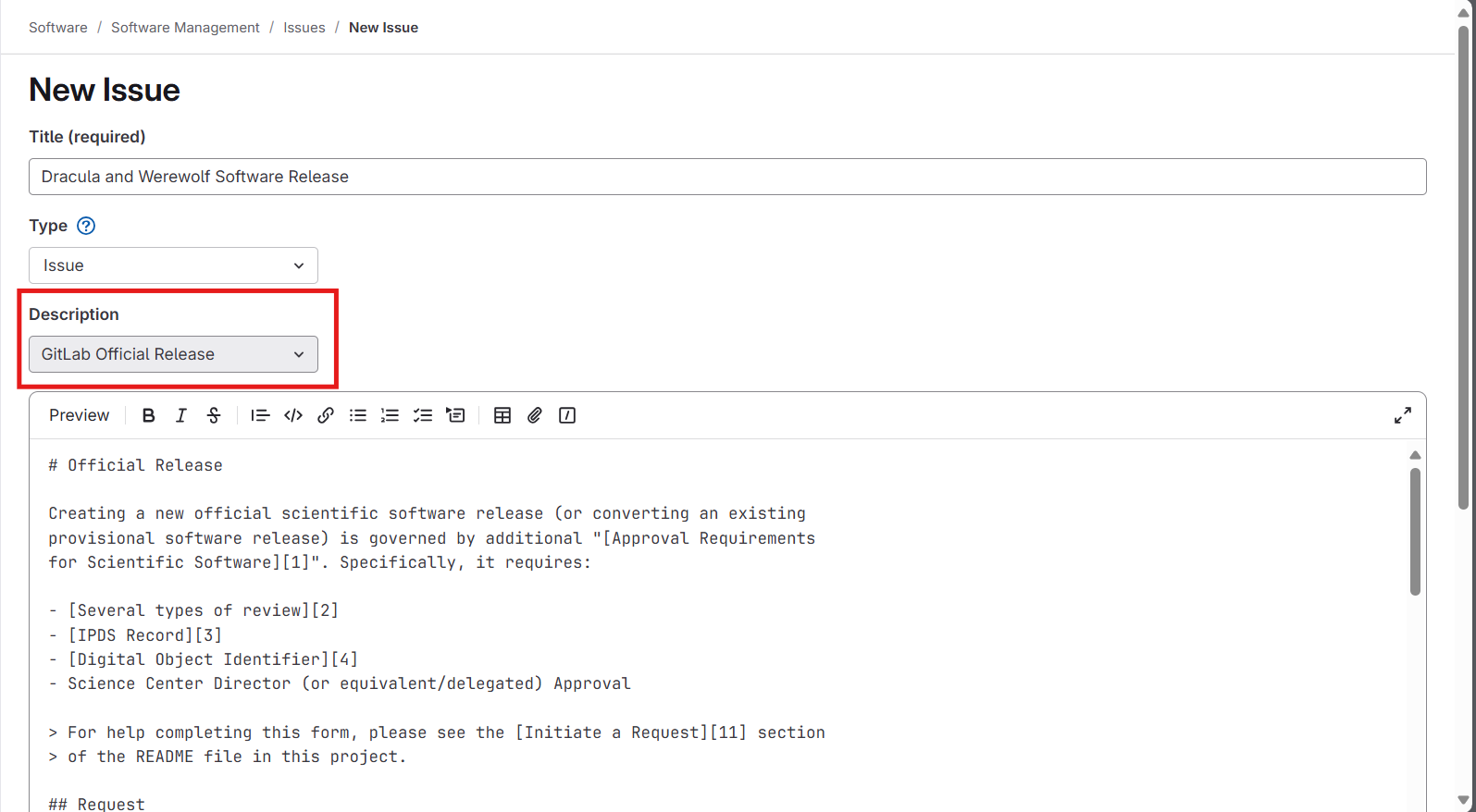Image resolution: width=1476 pixels, height=812 pixels.
Task: Click the 'Science Center Director' line
Action: (x=340, y=683)
